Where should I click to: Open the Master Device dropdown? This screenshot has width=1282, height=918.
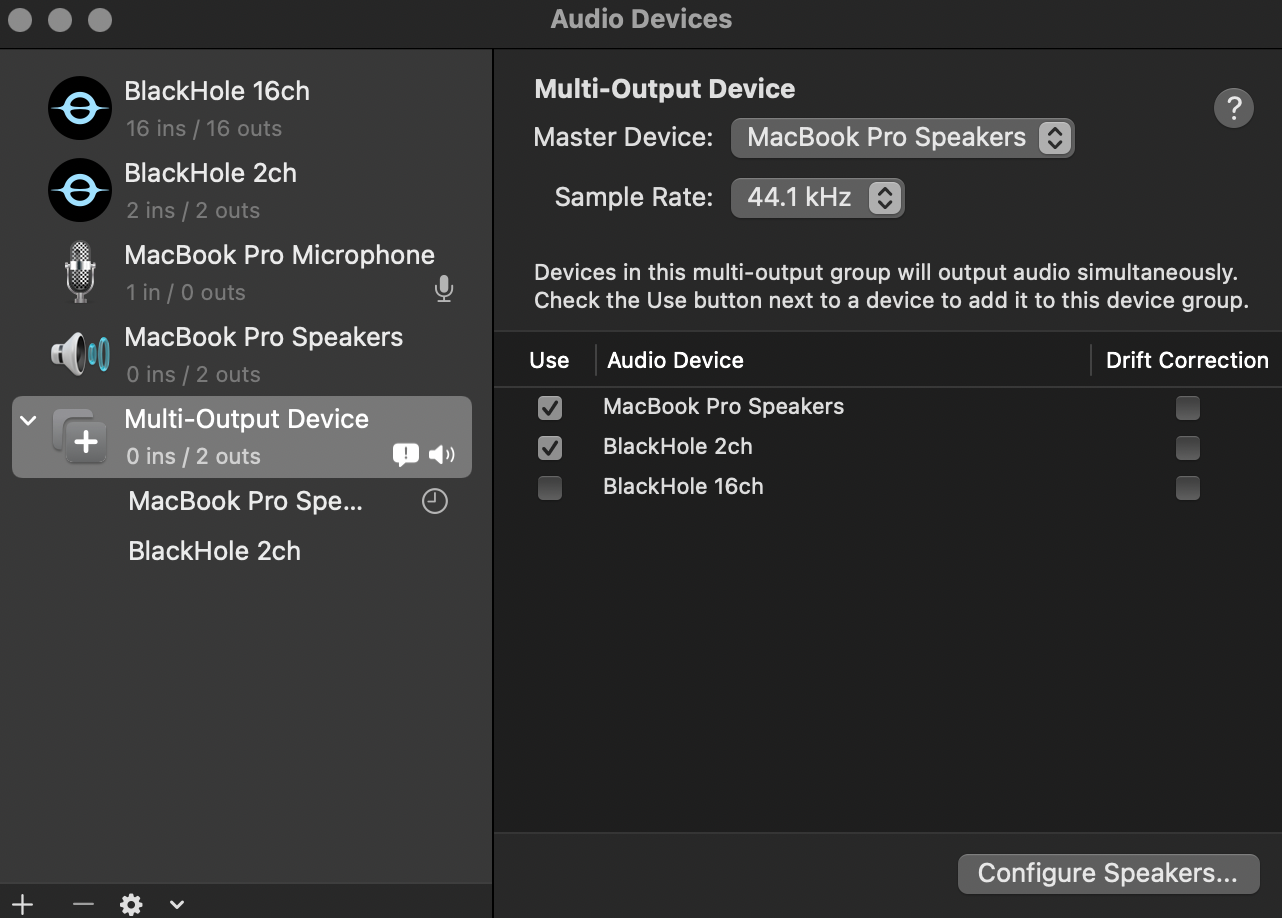pos(902,137)
